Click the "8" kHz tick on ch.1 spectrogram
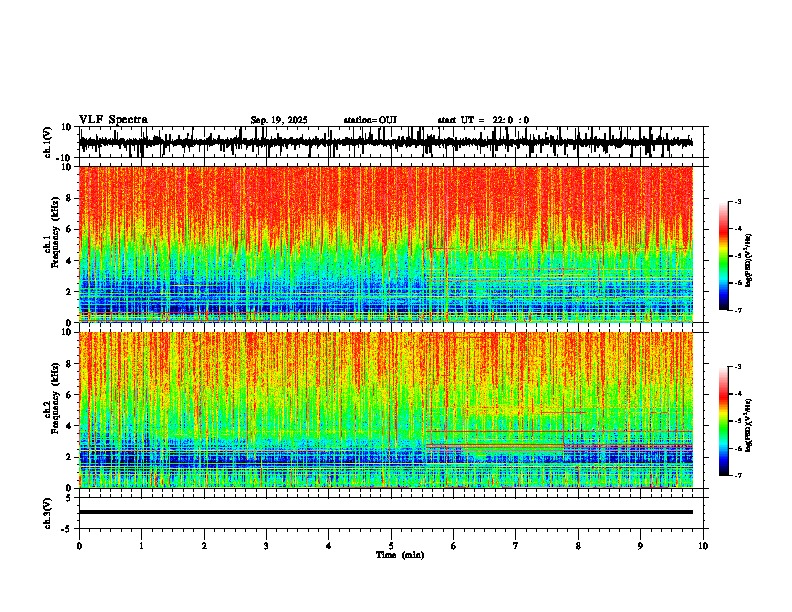The image size is (792, 612). click(69, 198)
